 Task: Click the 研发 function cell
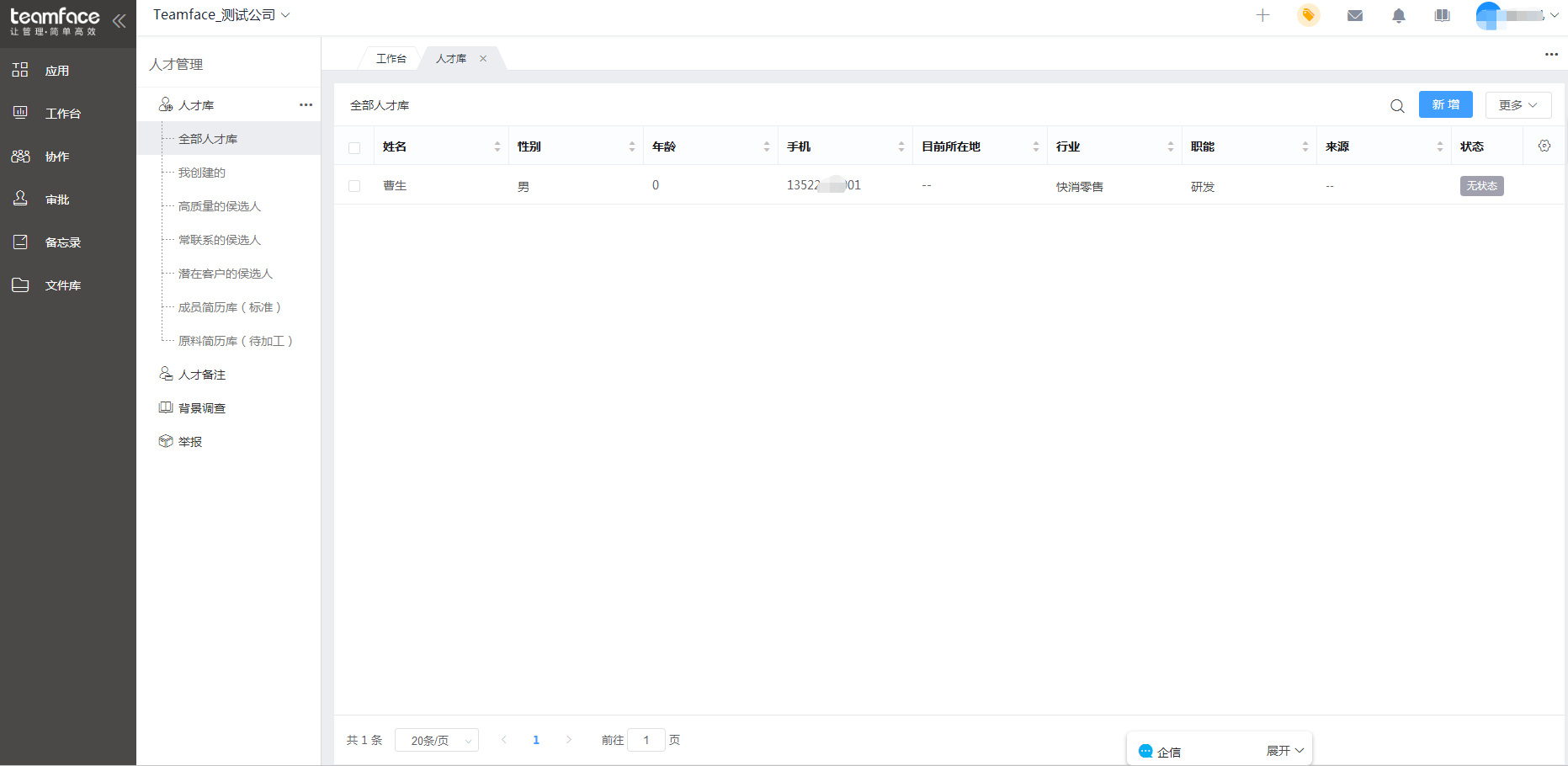coord(1203,187)
